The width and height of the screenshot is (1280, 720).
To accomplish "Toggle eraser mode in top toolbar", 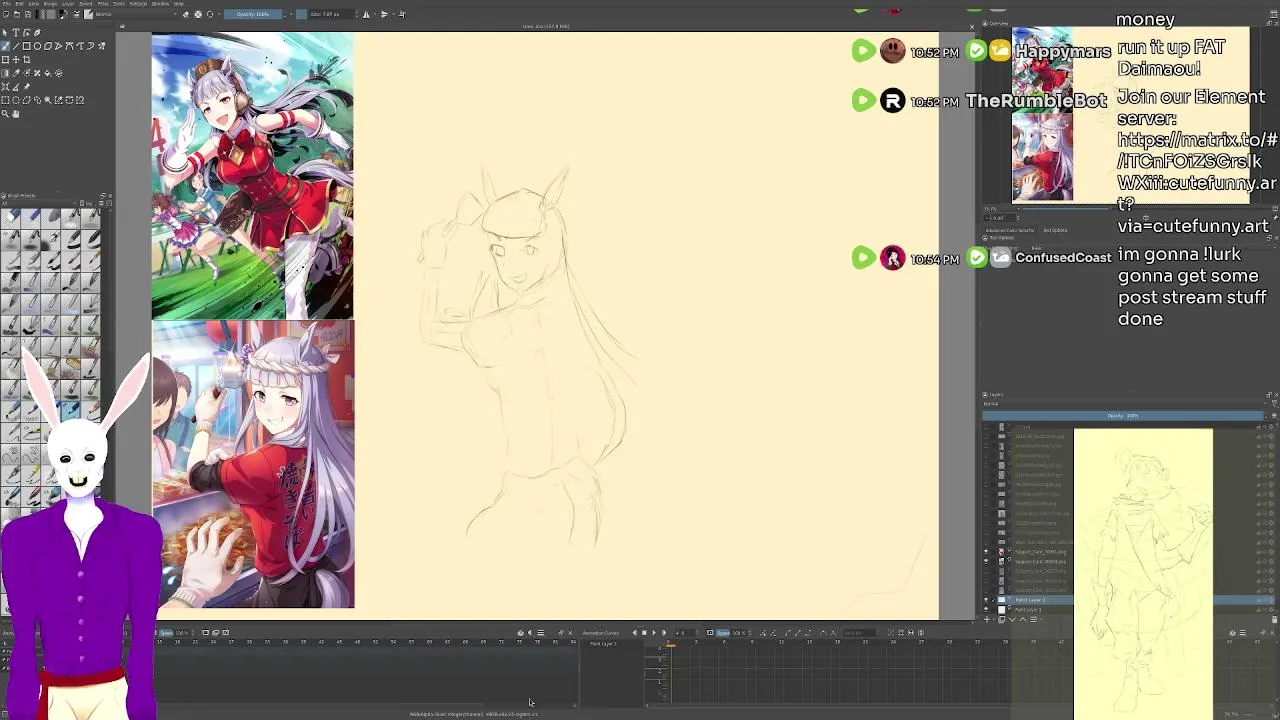I will (186, 14).
